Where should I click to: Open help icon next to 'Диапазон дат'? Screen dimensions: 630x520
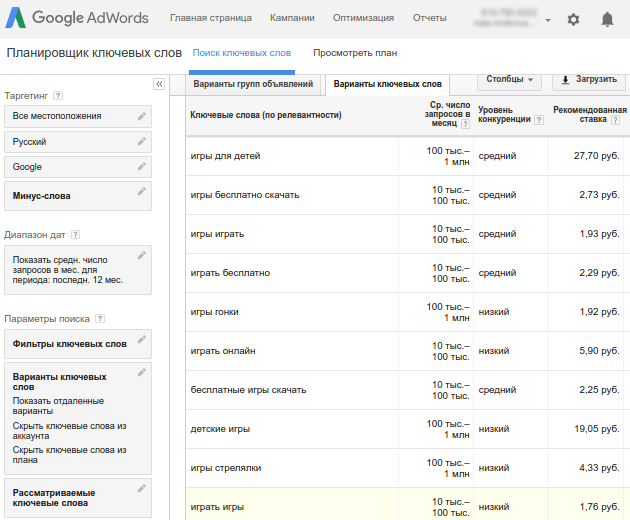coord(75,235)
